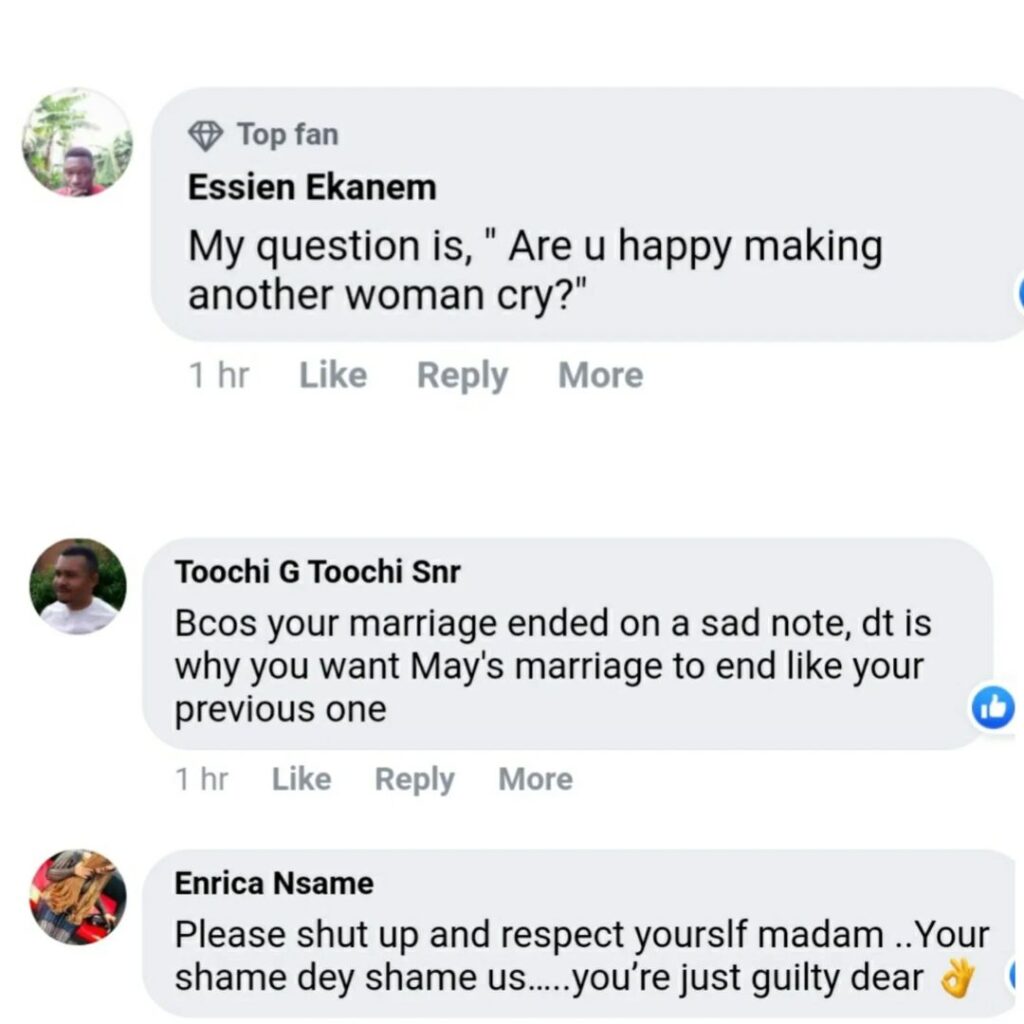Click the 1 hr timestamp under Essien's comment
Image resolution: width=1024 pixels, height=1024 pixels.
tap(218, 376)
